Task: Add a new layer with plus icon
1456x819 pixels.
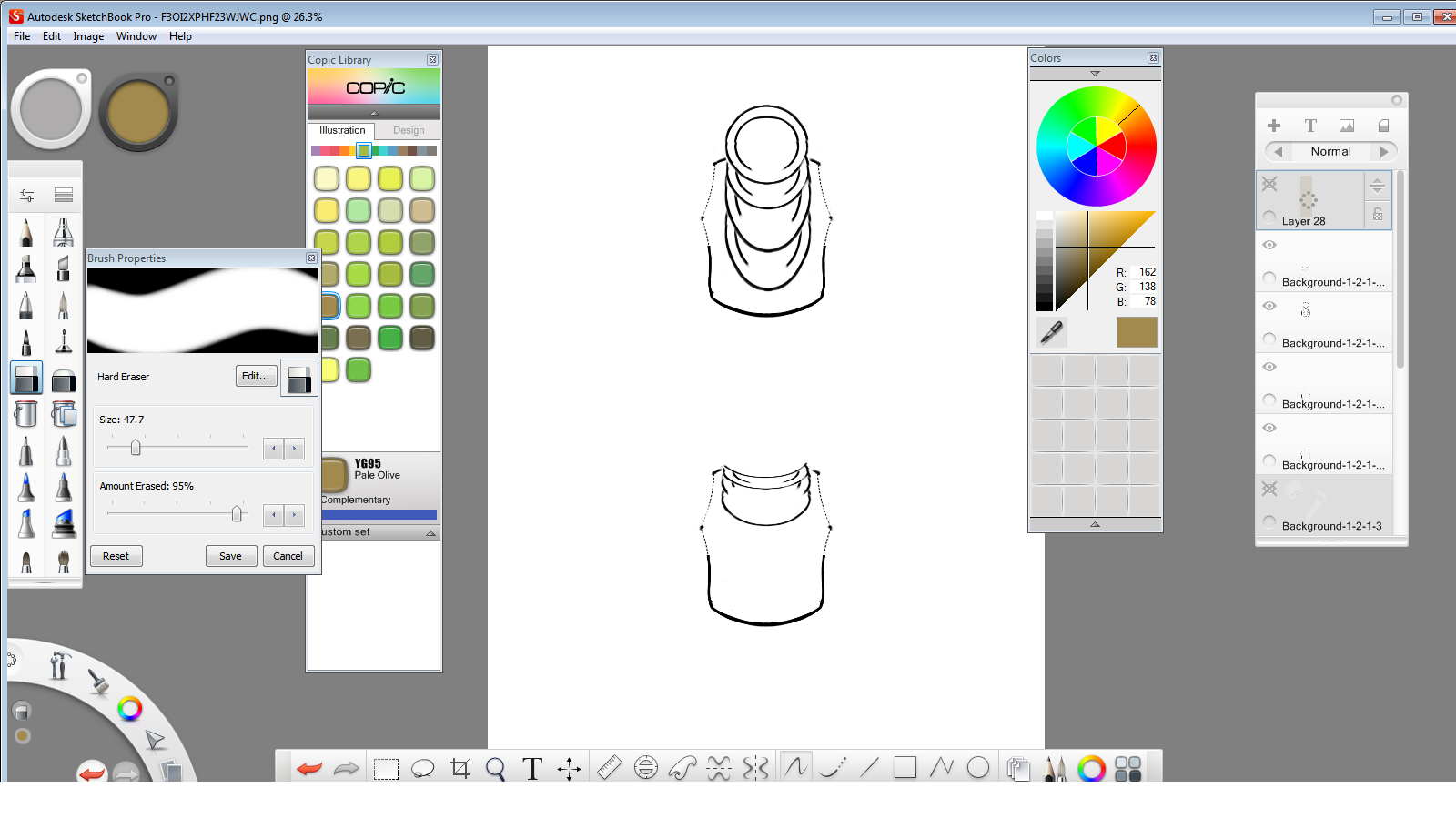Action: [1274, 126]
